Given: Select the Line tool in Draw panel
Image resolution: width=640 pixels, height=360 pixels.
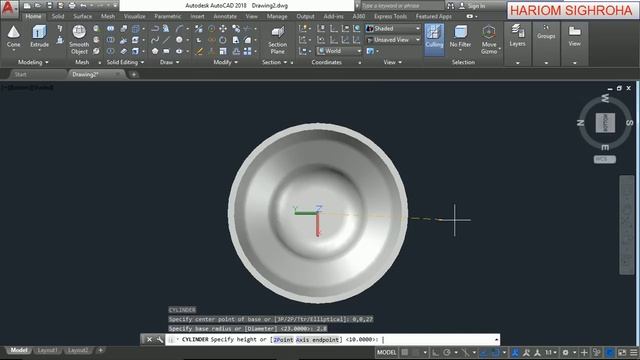Looking at the screenshot, I should click(166, 40).
